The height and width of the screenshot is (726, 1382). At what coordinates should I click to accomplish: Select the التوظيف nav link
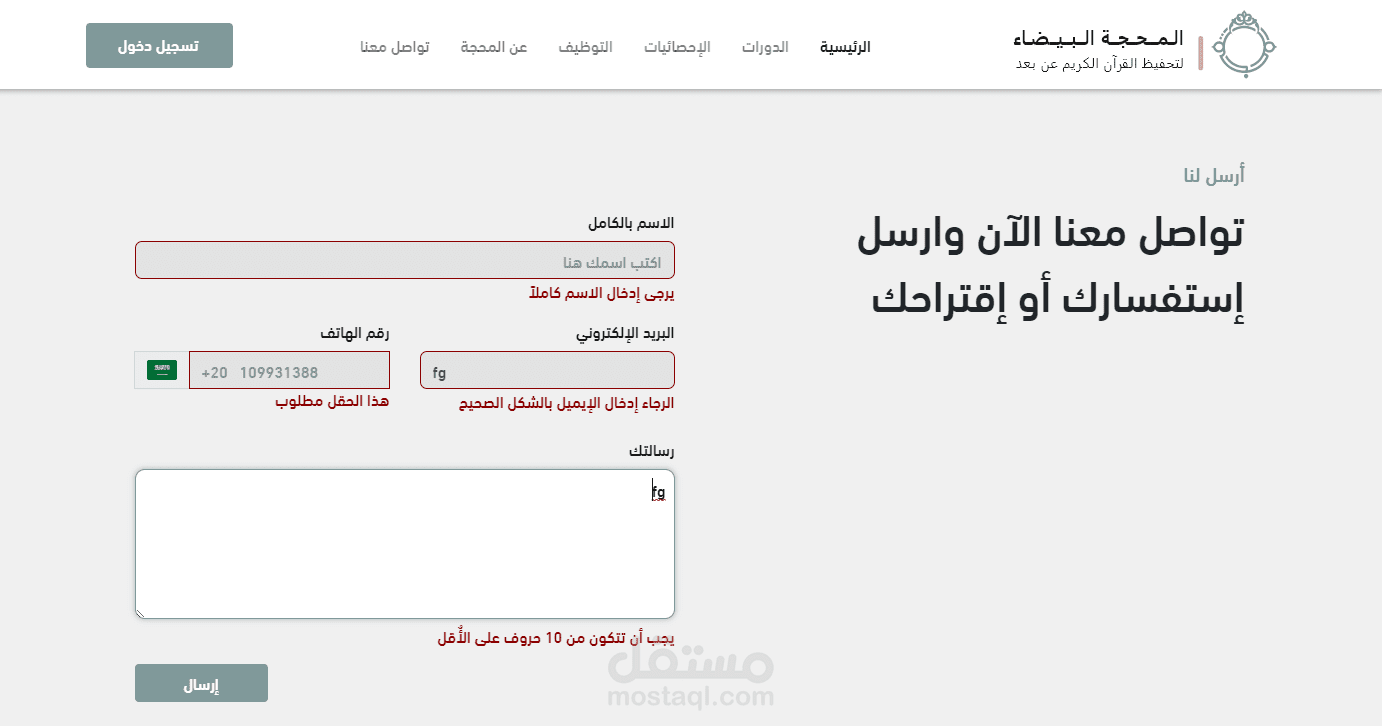coord(585,47)
